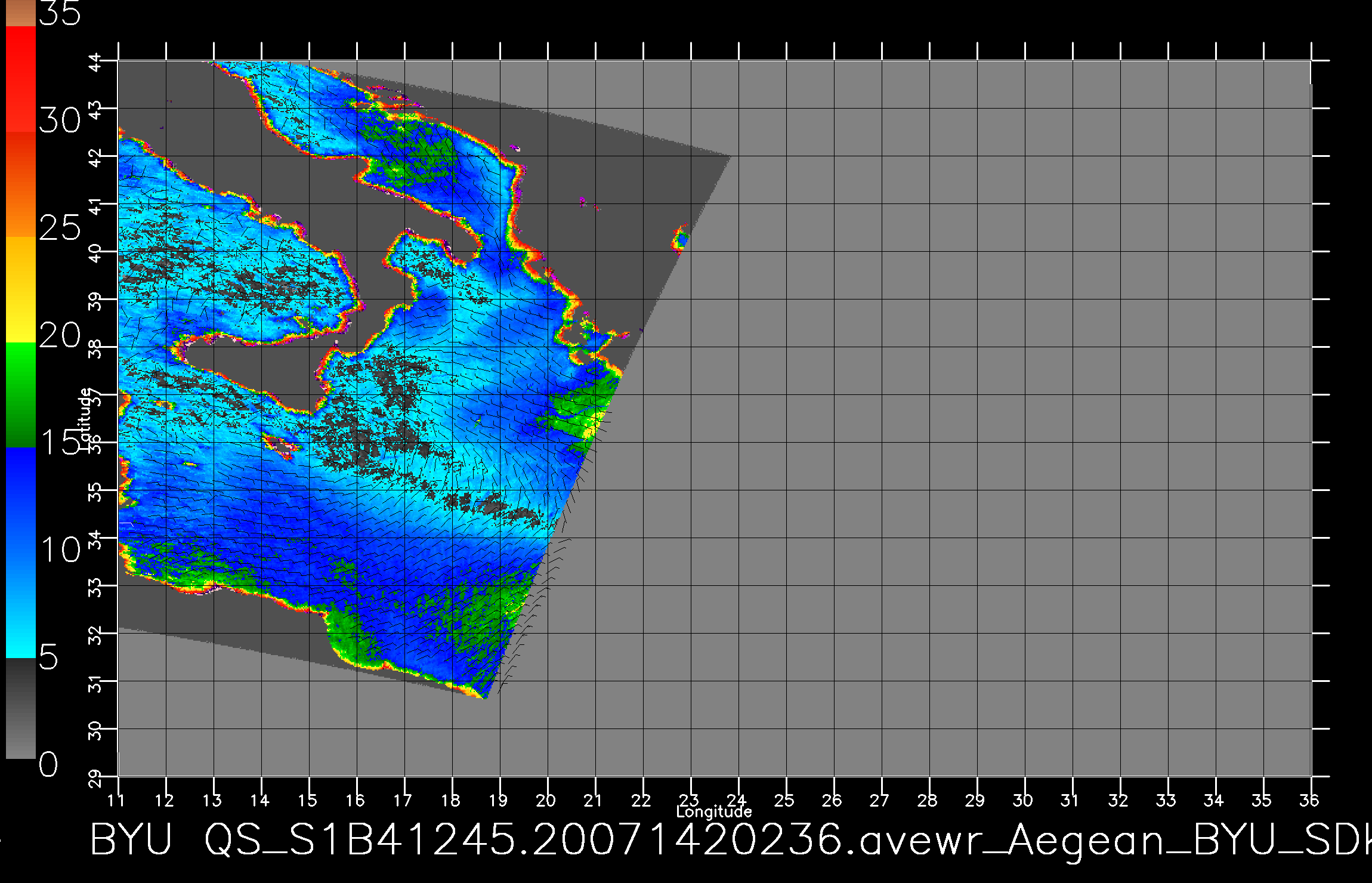Viewport: 1372px width, 883px height.
Task: Click longitude tick label 28
Action: coord(928,800)
